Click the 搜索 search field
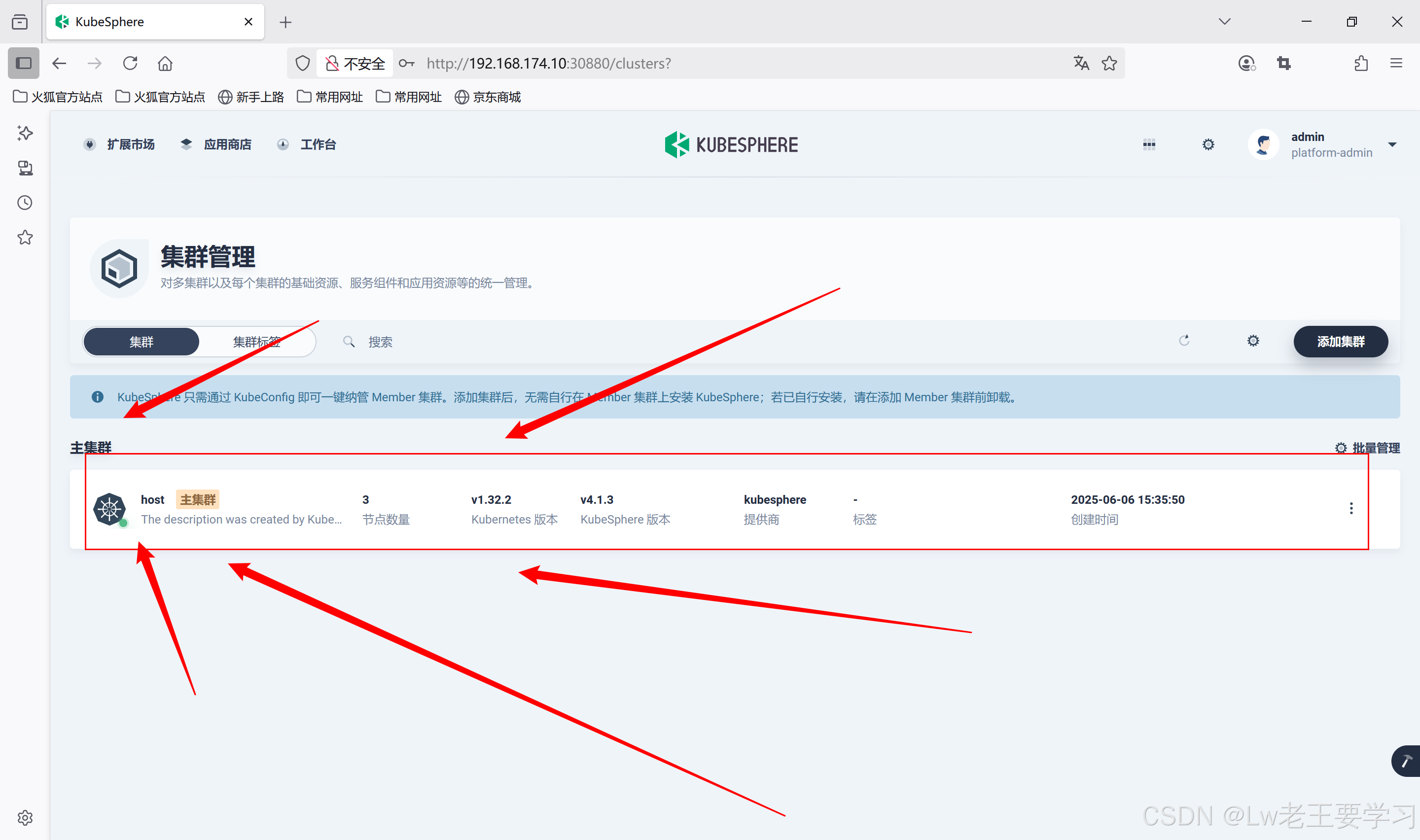1420x840 pixels. (x=380, y=342)
